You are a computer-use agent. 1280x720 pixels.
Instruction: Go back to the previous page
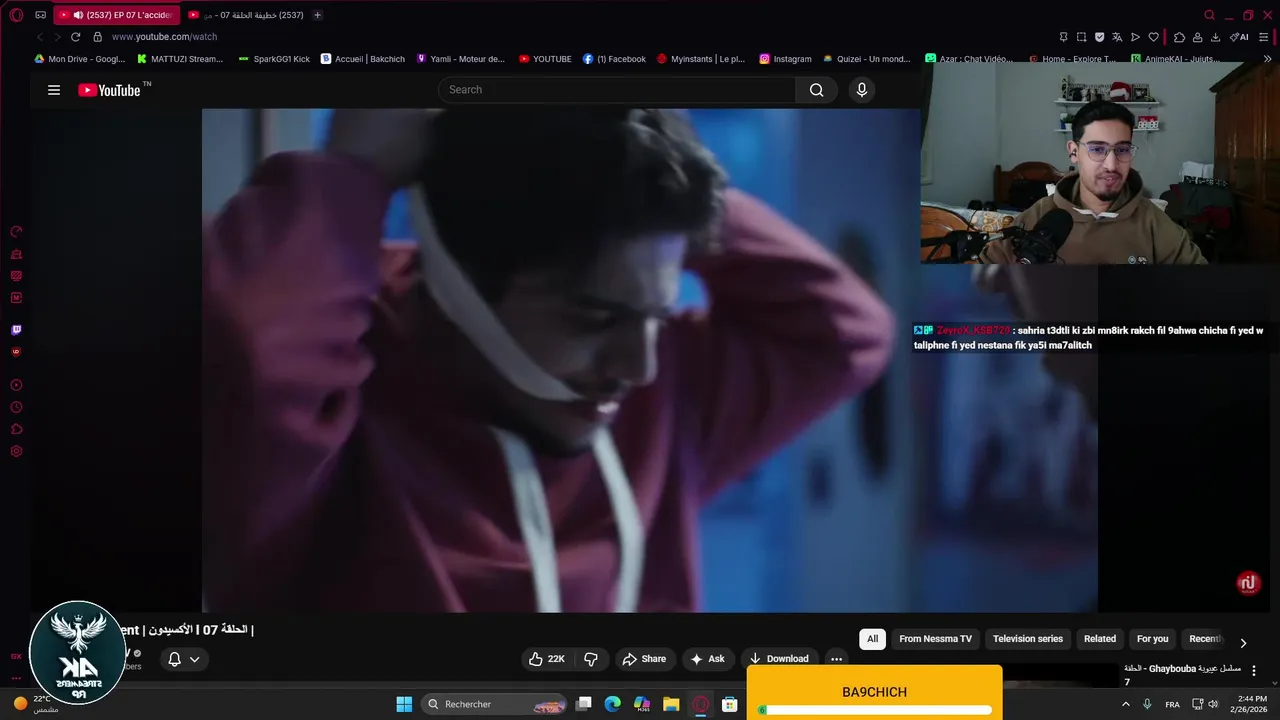tap(40, 37)
